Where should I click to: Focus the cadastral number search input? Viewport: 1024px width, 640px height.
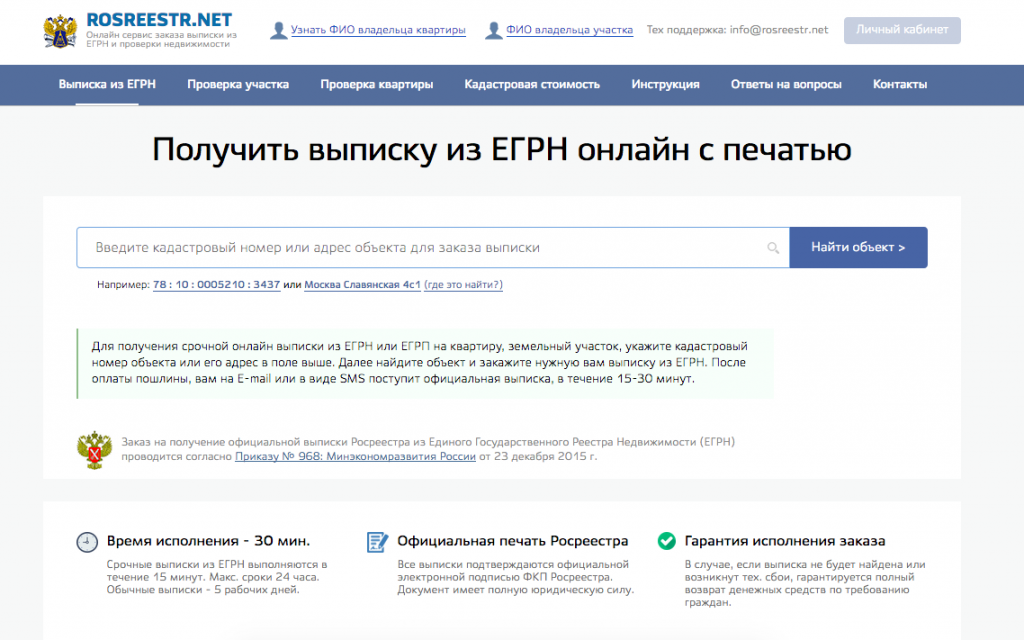coord(420,248)
